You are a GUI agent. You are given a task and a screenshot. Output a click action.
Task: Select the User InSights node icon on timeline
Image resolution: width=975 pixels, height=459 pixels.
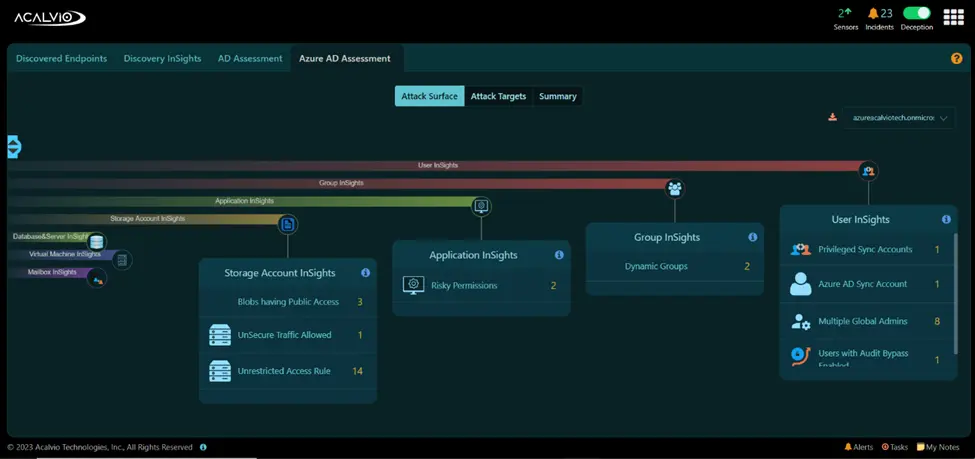point(869,171)
